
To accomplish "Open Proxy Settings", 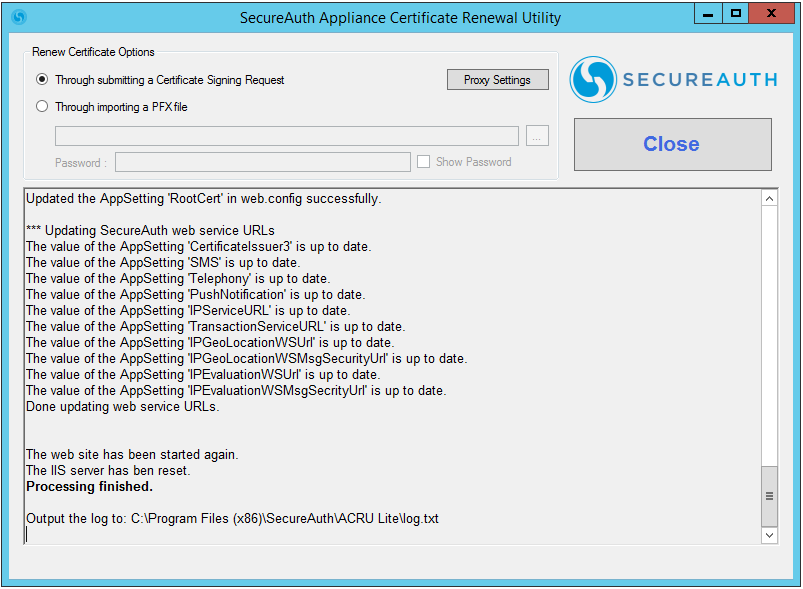I will [497, 80].
